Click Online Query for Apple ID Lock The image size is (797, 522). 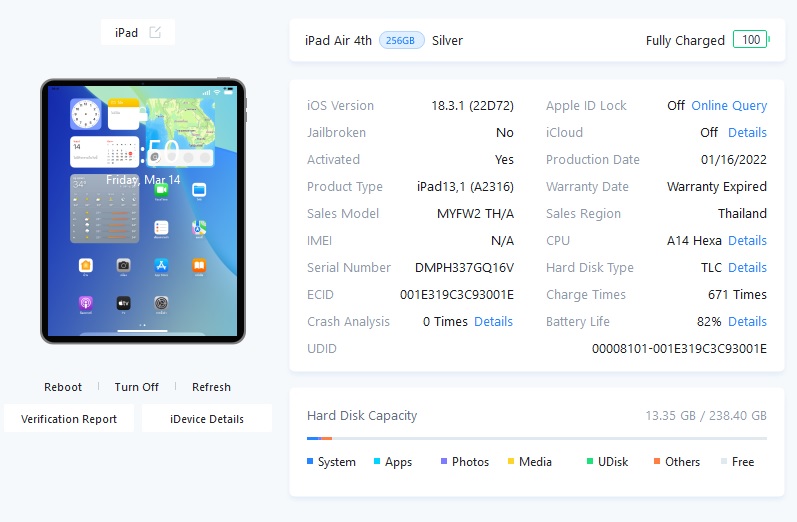(x=729, y=106)
